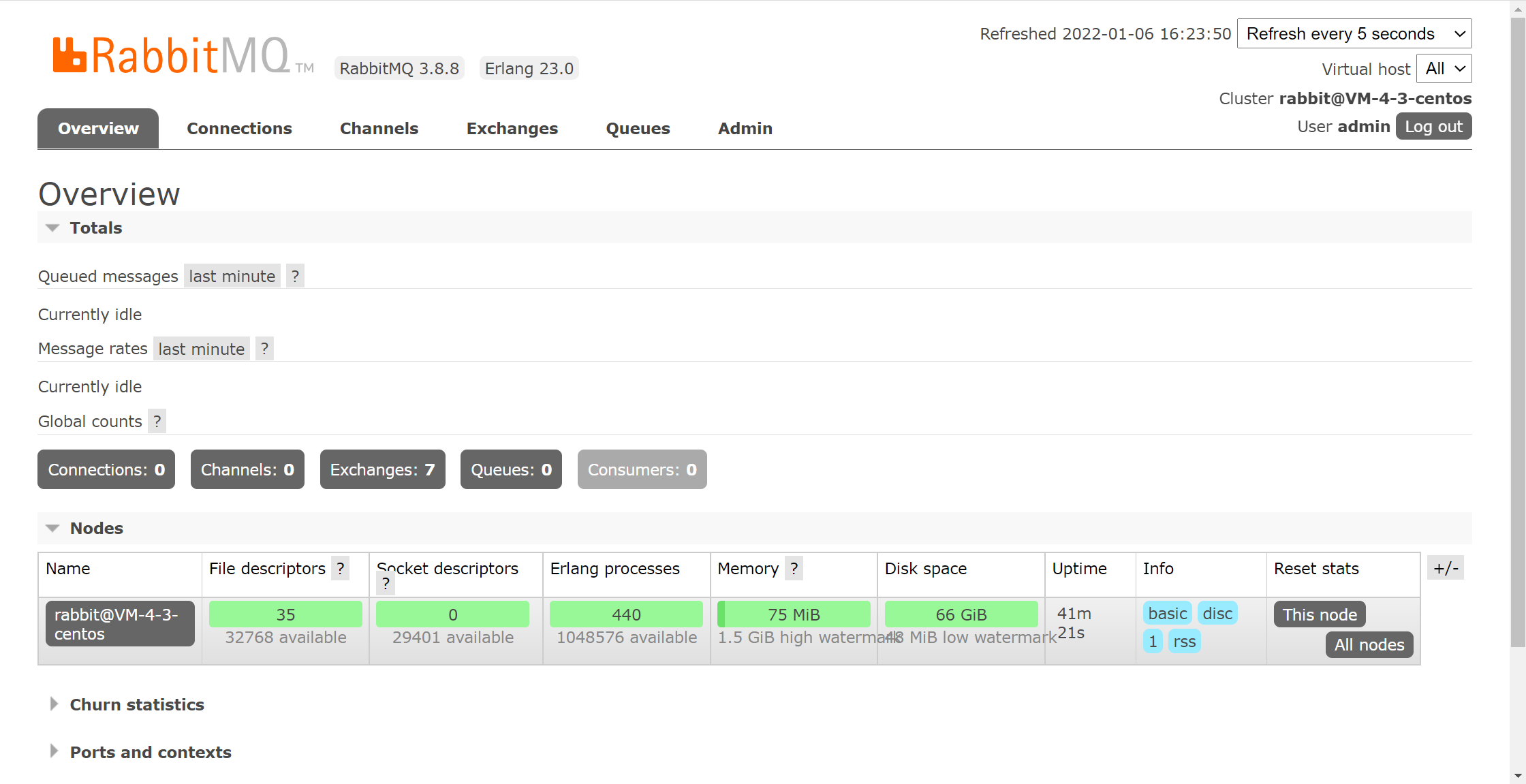Open the Channels: 0 count button

pos(247,469)
